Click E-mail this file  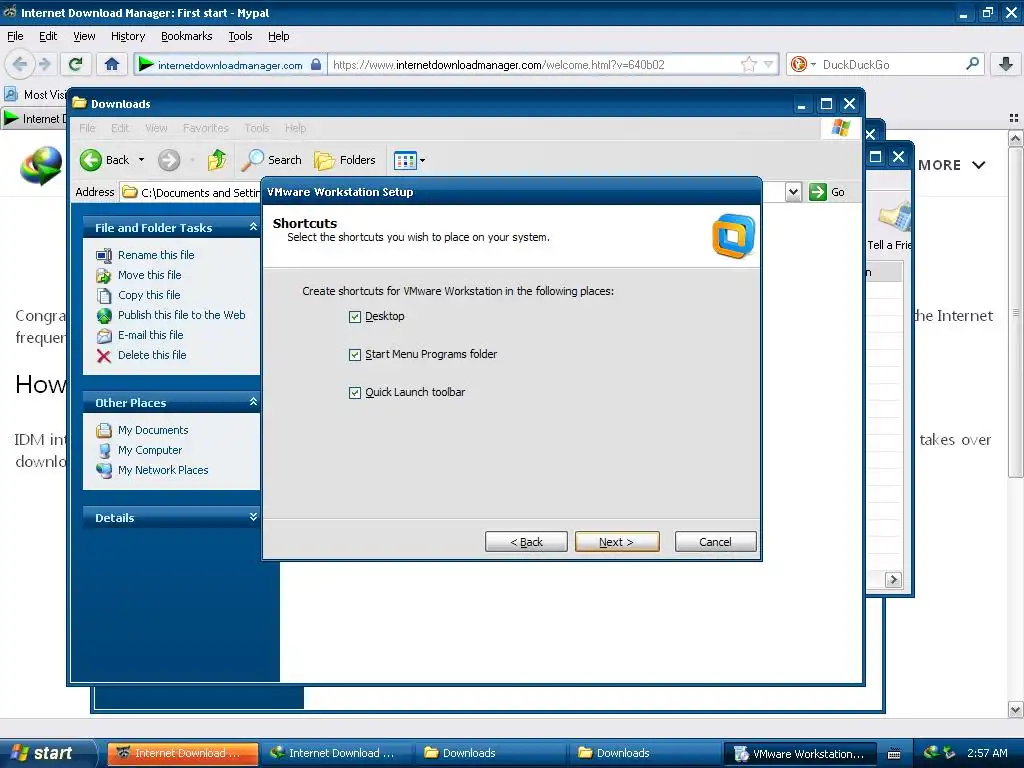pos(150,335)
